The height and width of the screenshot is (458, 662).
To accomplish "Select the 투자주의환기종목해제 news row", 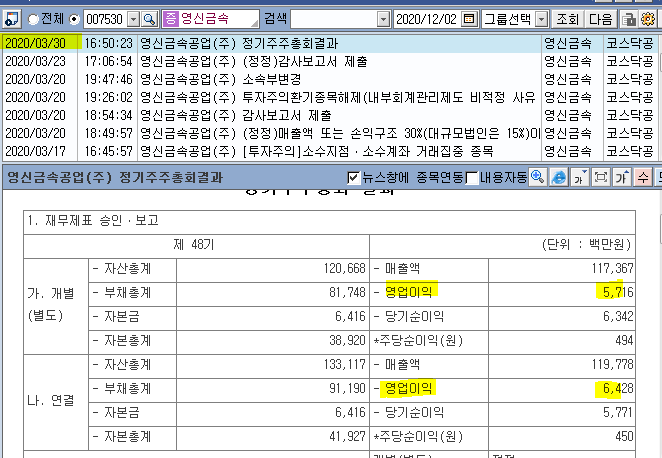I will point(329,98).
